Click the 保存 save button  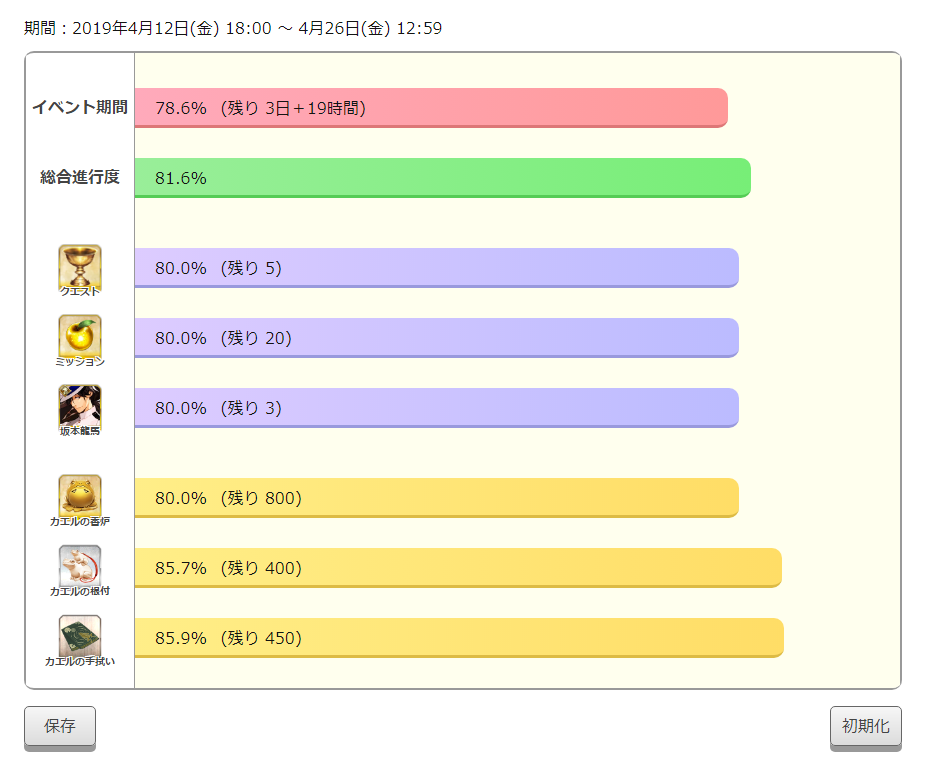pos(60,726)
